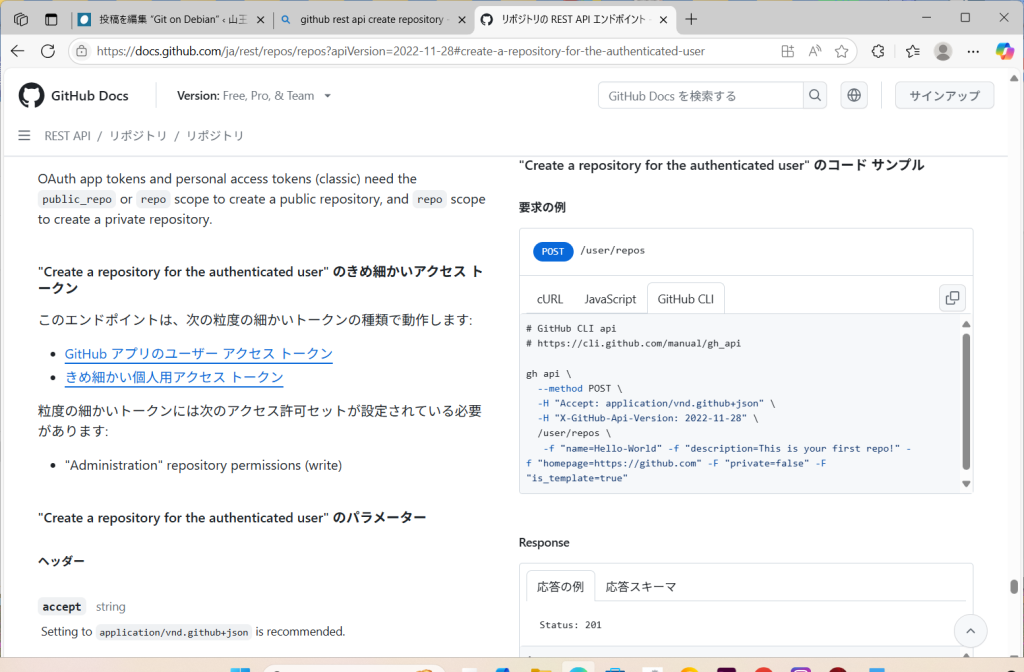
Task: Click the accept header parameter name
Action: (62, 607)
